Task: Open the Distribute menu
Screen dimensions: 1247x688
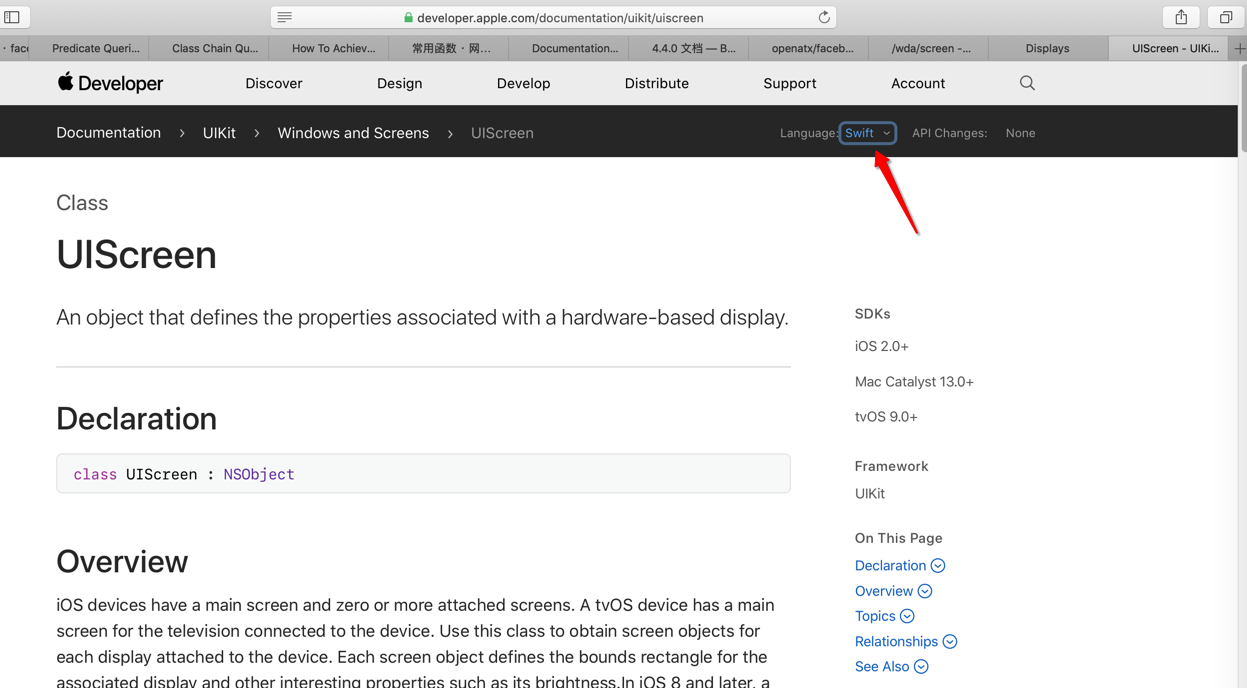Action: point(656,83)
